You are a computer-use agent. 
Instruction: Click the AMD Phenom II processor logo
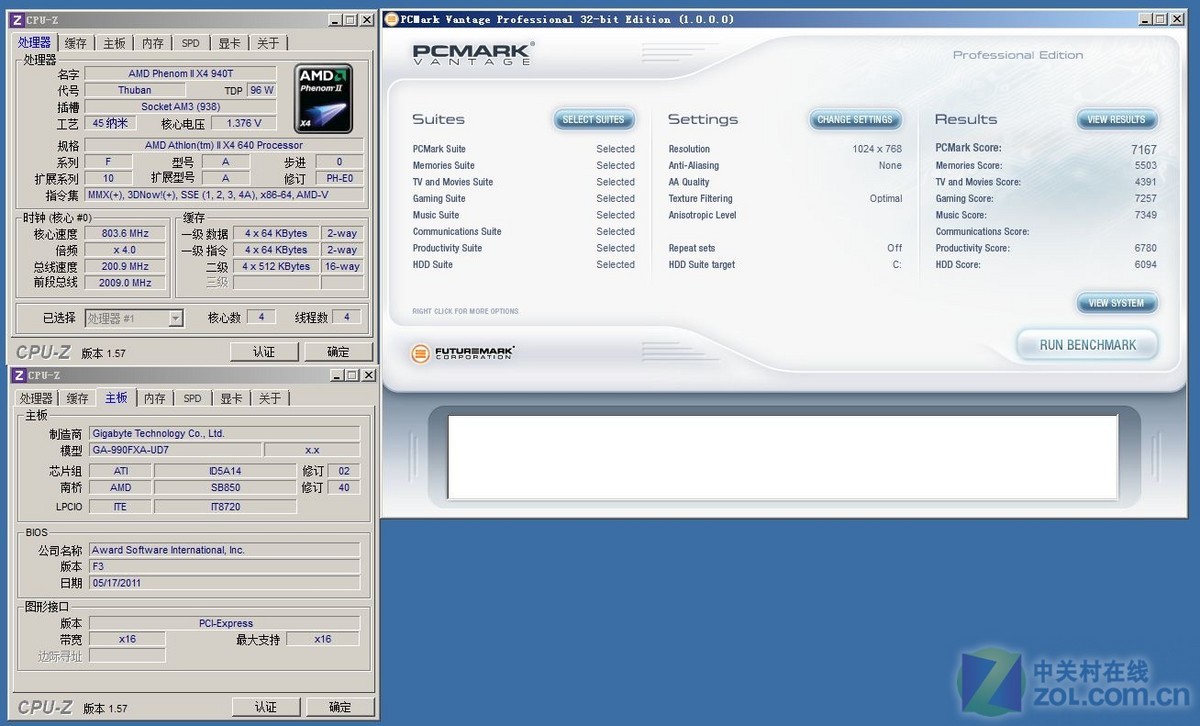coord(323,99)
